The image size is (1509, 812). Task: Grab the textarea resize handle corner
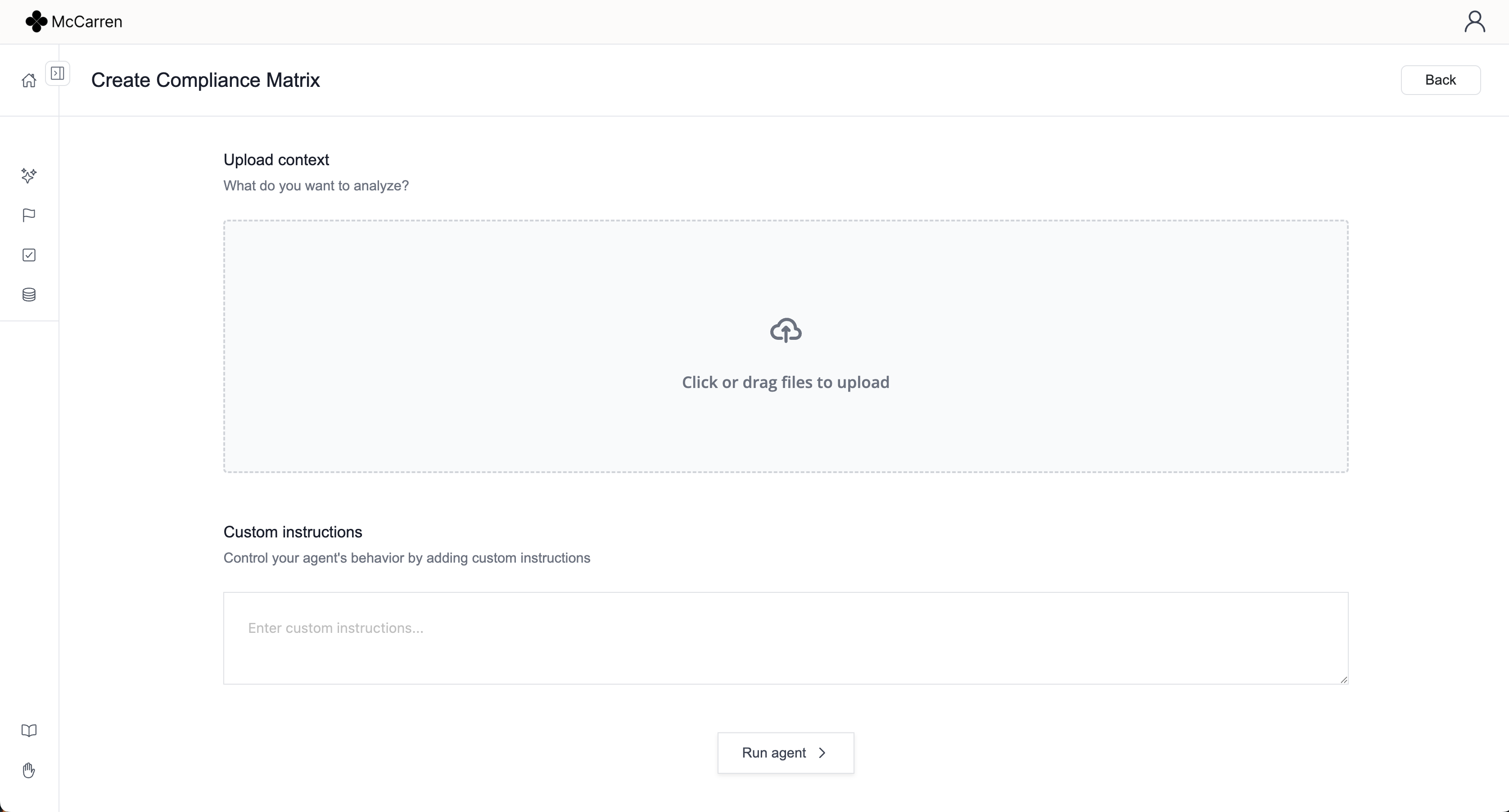1343,679
